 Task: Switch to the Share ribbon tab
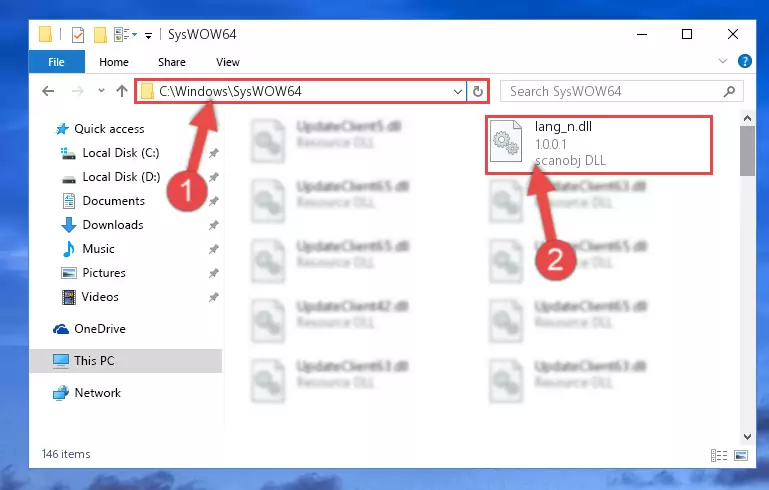pos(172,62)
